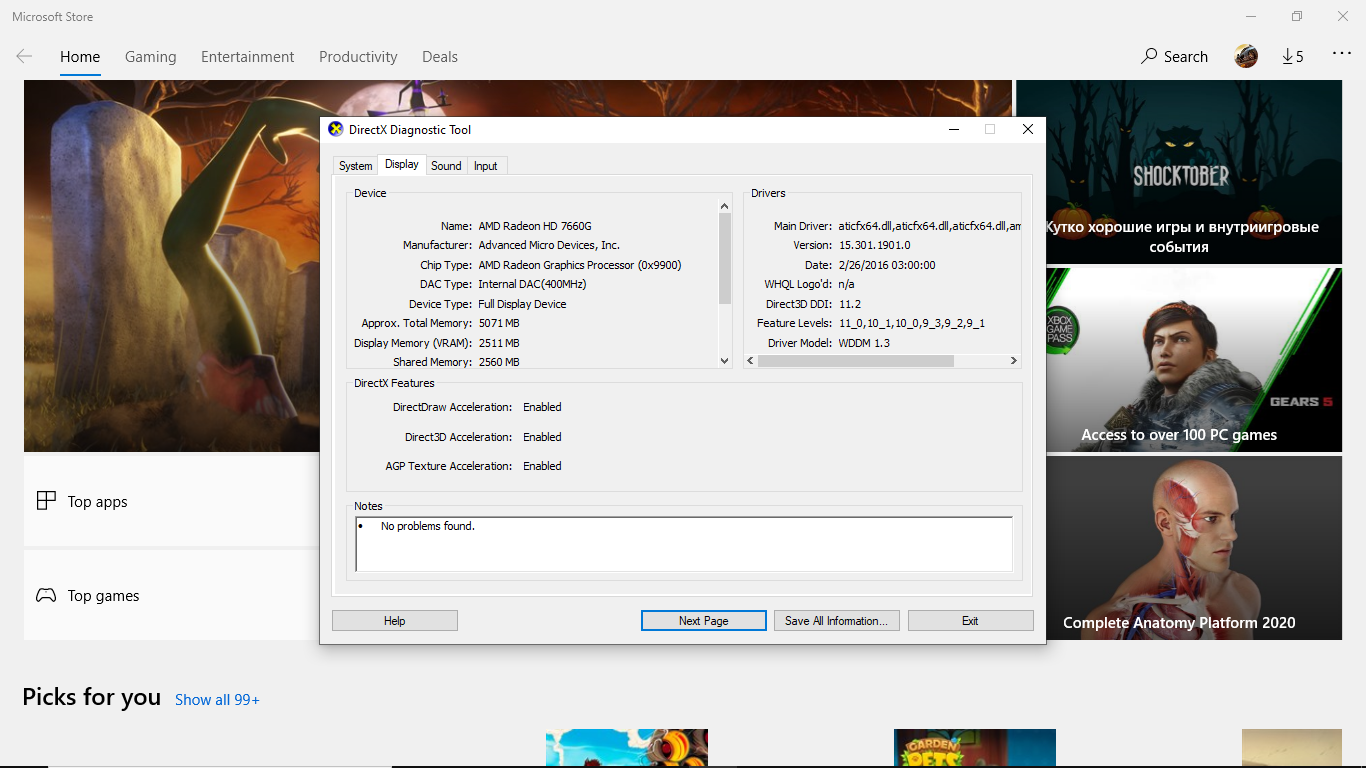Open the Shocktober promo banner

(x=1179, y=172)
